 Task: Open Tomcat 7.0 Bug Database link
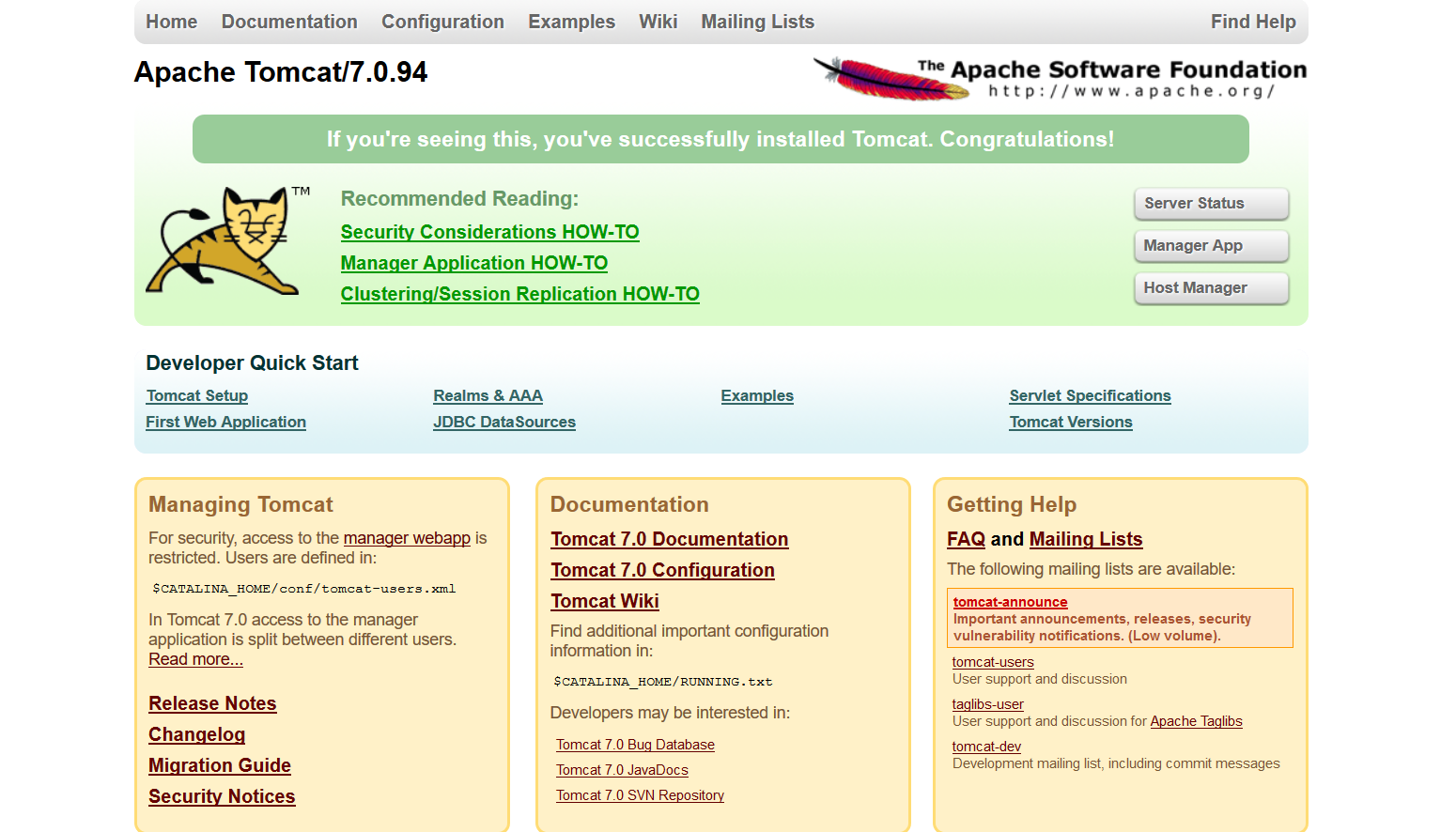click(635, 745)
